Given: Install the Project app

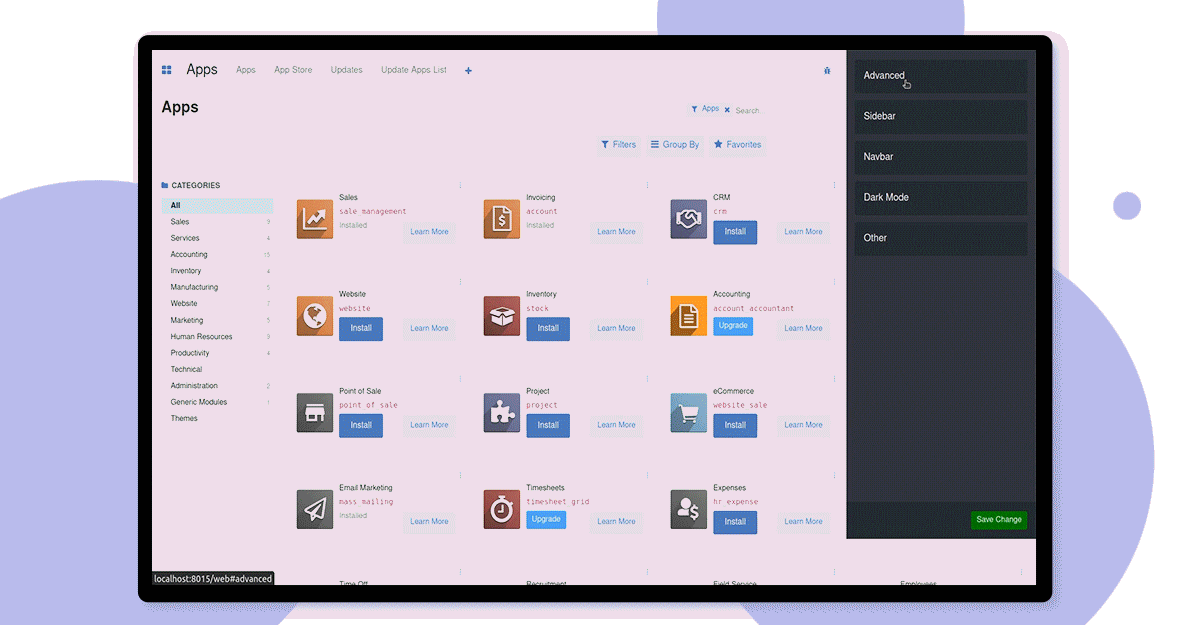Looking at the screenshot, I should 548,425.
